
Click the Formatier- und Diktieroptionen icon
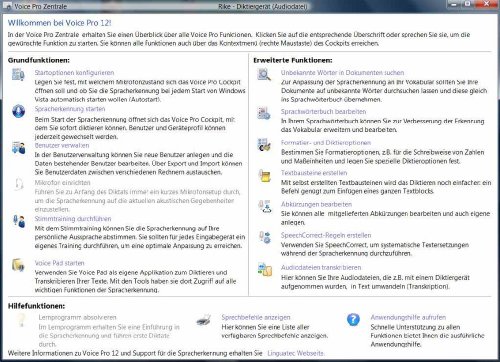click(x=264, y=144)
